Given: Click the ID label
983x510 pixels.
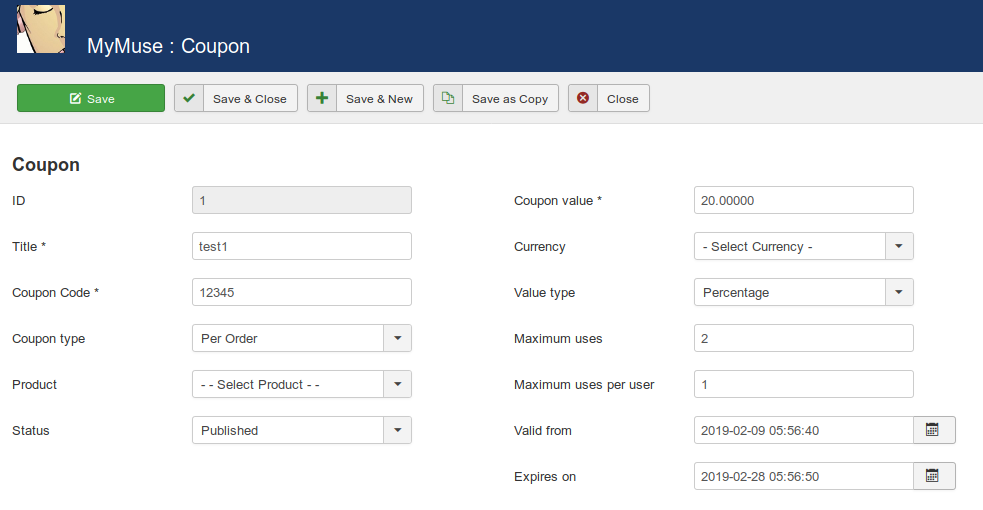Looking at the screenshot, I should (19, 200).
